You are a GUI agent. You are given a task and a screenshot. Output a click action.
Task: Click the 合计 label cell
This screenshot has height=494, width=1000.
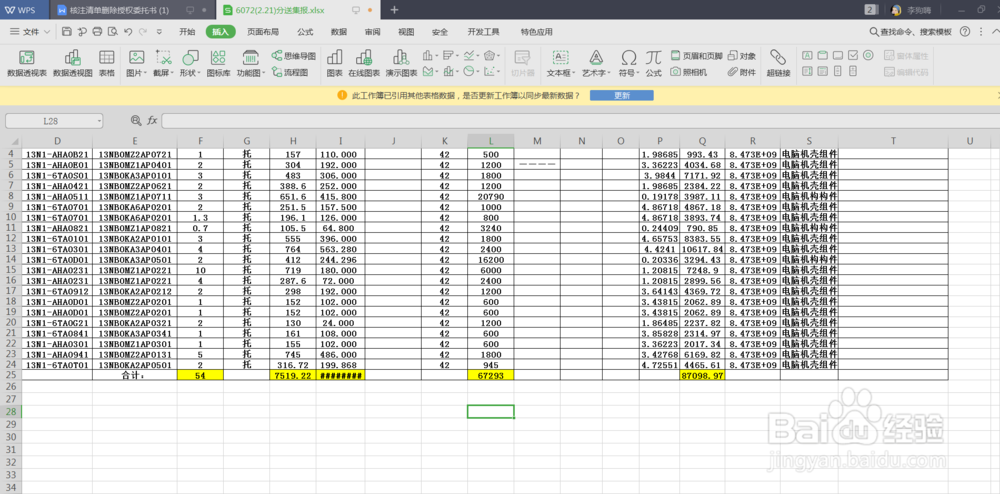click(x=135, y=376)
